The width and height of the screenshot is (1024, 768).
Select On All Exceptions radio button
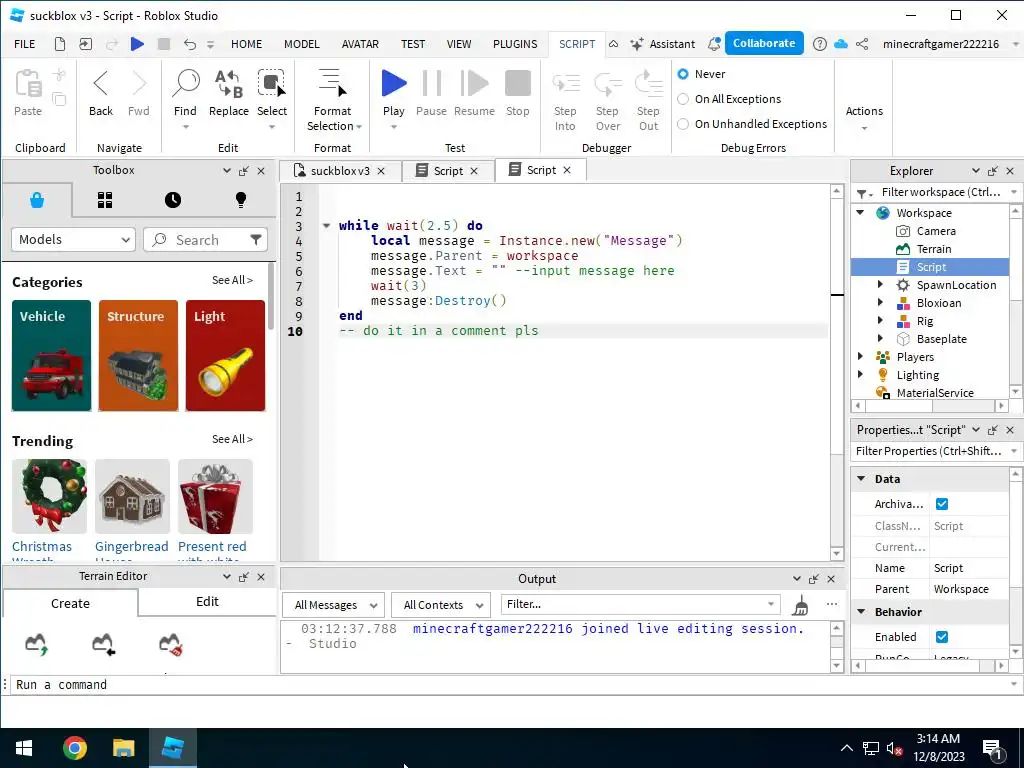point(683,99)
